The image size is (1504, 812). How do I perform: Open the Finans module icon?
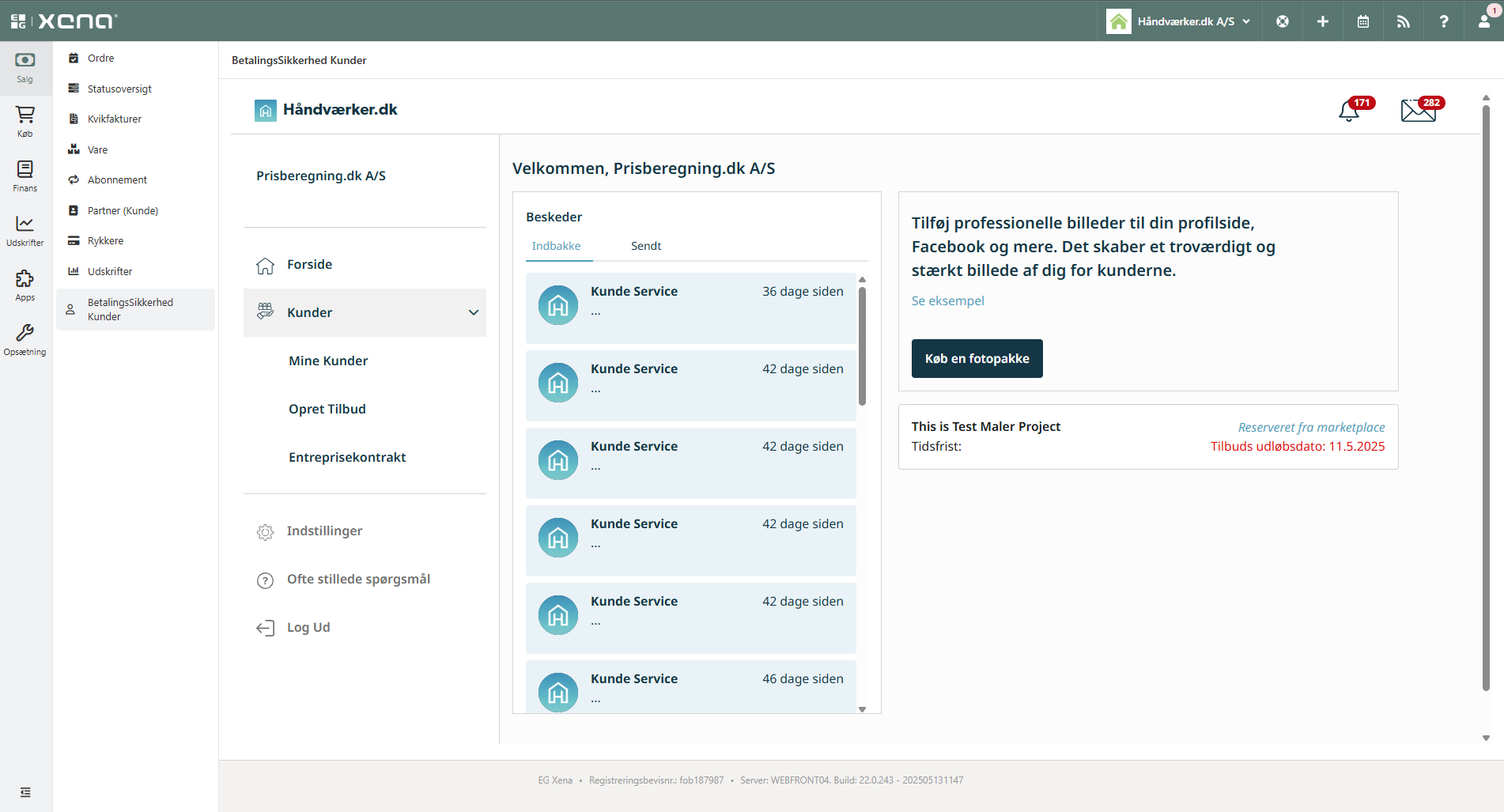[x=25, y=177]
